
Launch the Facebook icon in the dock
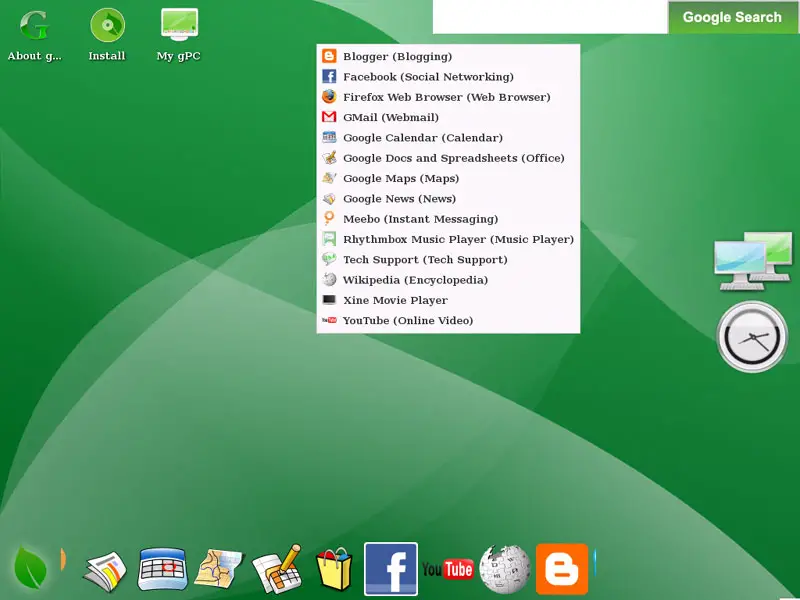tap(391, 569)
